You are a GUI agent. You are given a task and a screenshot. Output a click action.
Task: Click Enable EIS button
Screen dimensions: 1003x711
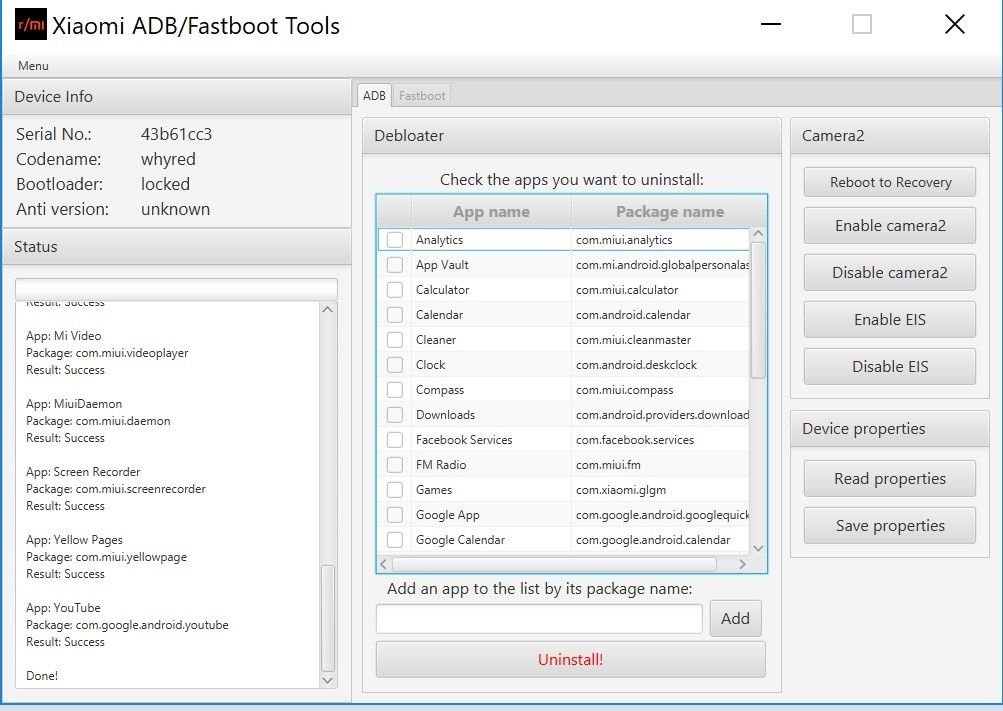(890, 320)
